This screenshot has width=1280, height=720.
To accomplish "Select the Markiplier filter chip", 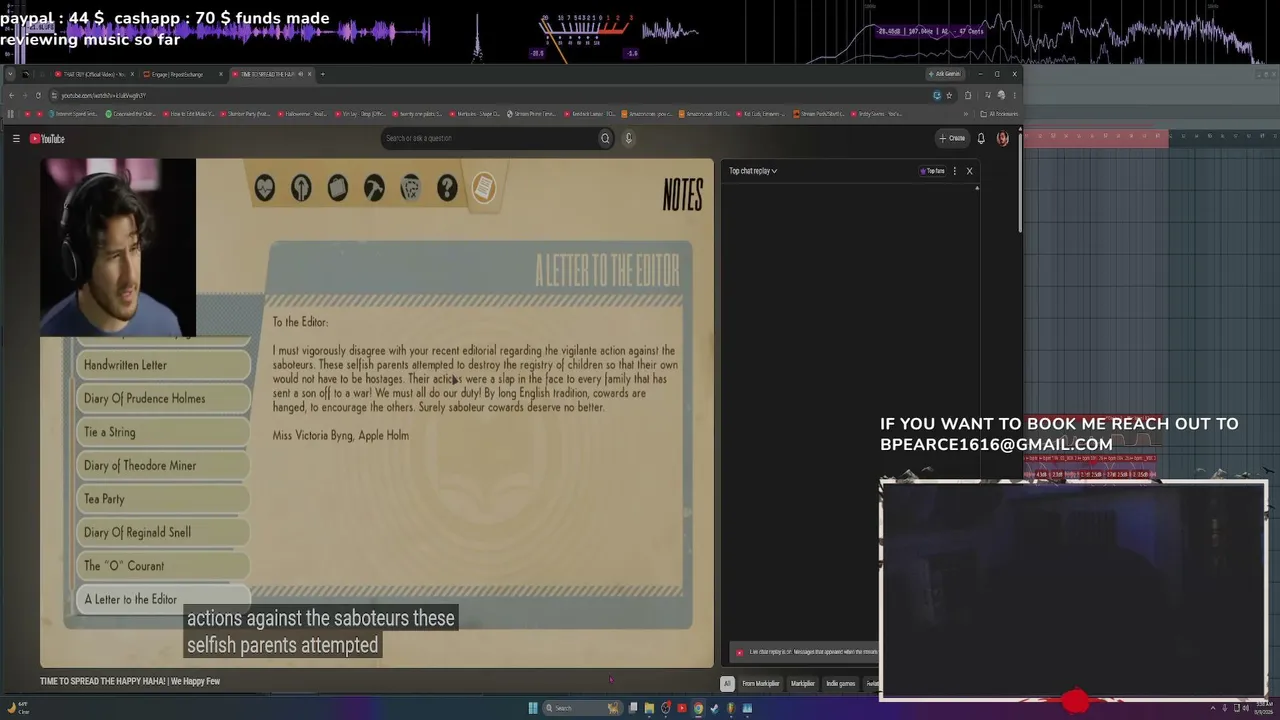I will point(803,684).
